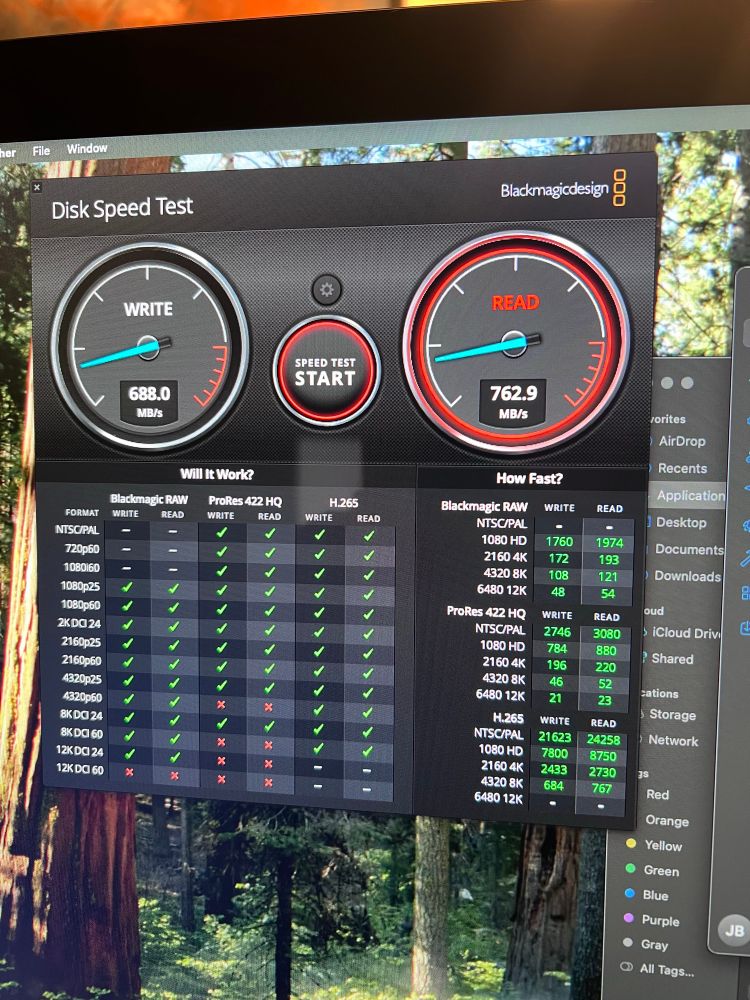
Task: Select the Gray tag dot in Finder
Action: point(628,943)
